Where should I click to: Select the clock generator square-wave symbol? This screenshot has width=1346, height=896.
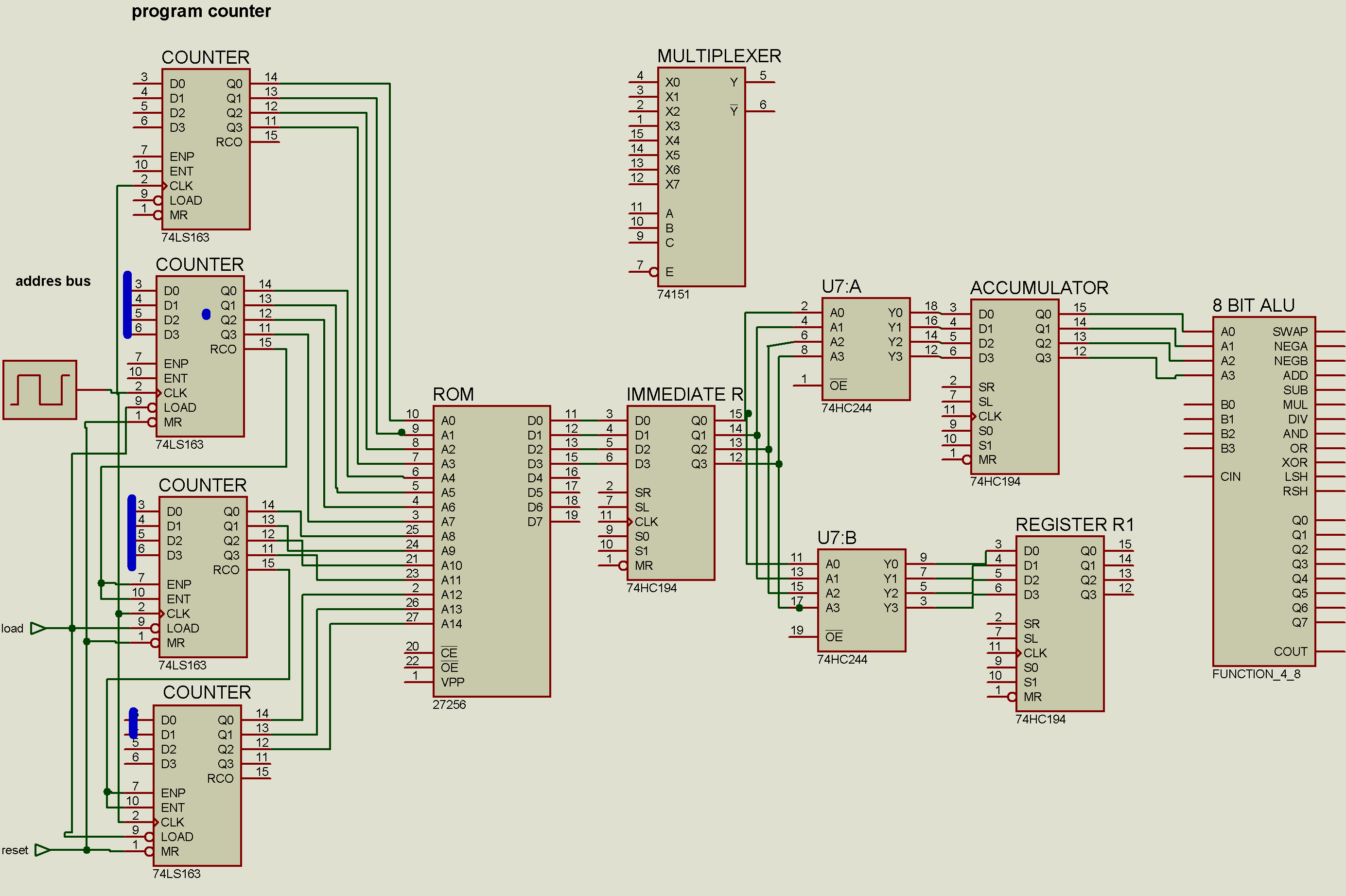click(40, 390)
